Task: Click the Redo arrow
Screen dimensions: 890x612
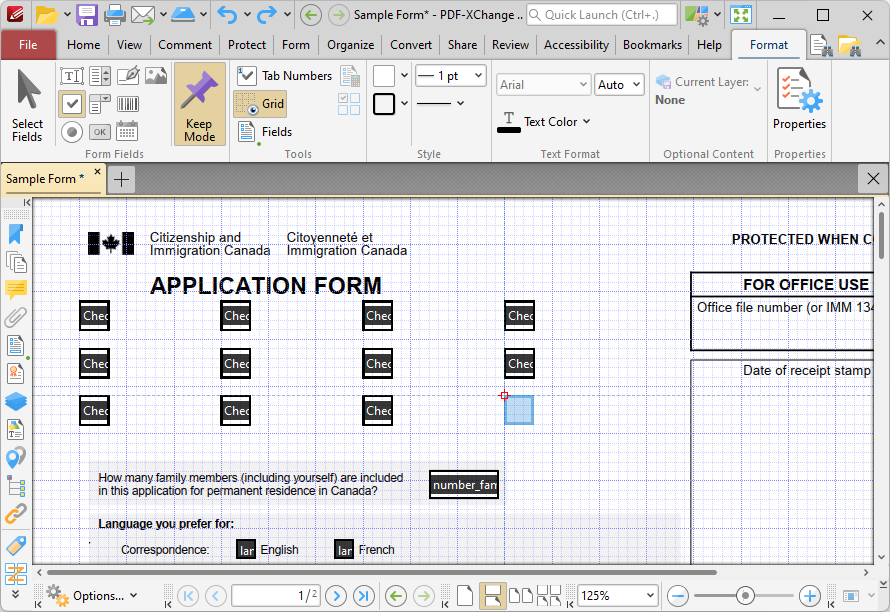Action: pyautogui.click(x=266, y=15)
